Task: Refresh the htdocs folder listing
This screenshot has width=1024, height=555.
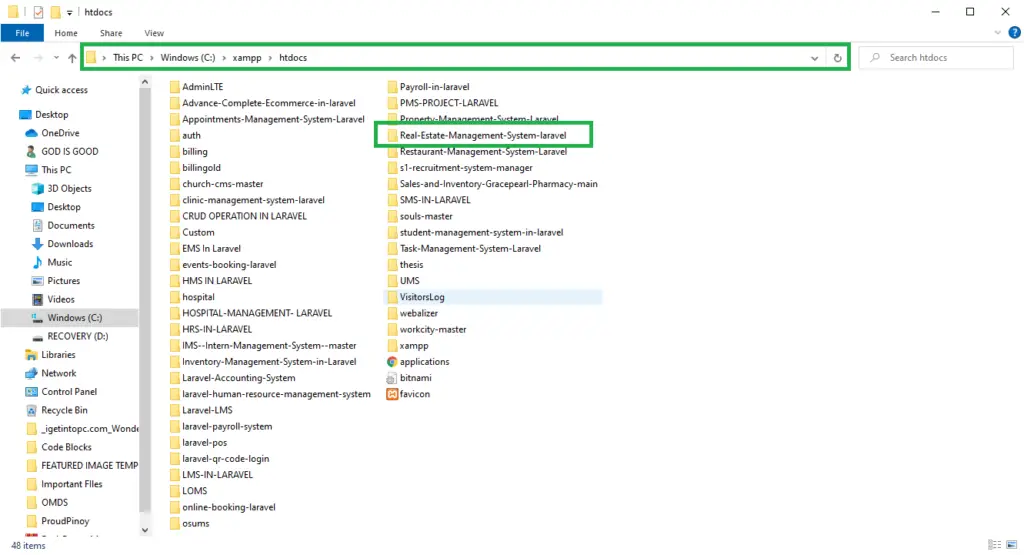Action: pos(837,58)
